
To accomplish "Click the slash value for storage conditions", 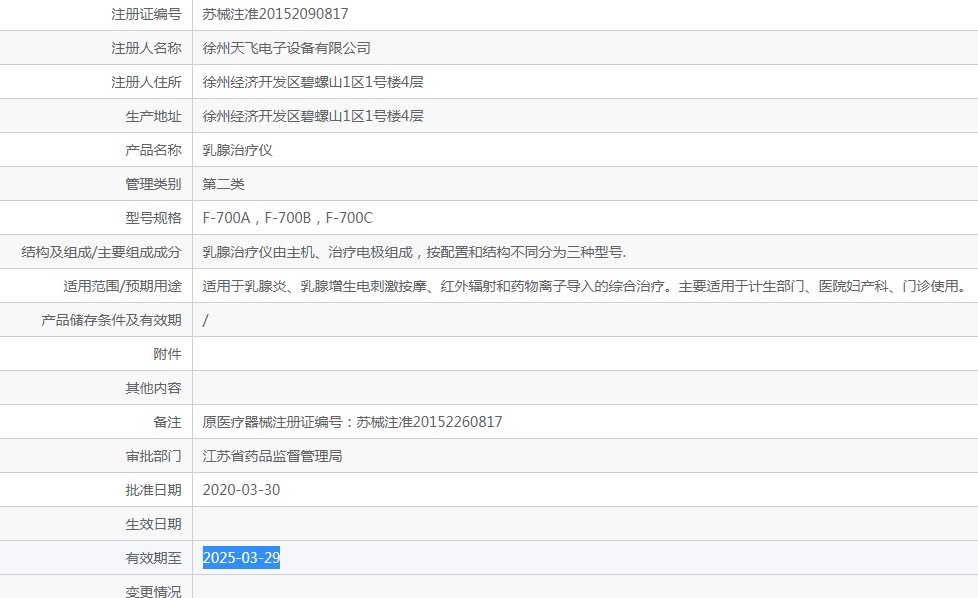I will [205, 320].
